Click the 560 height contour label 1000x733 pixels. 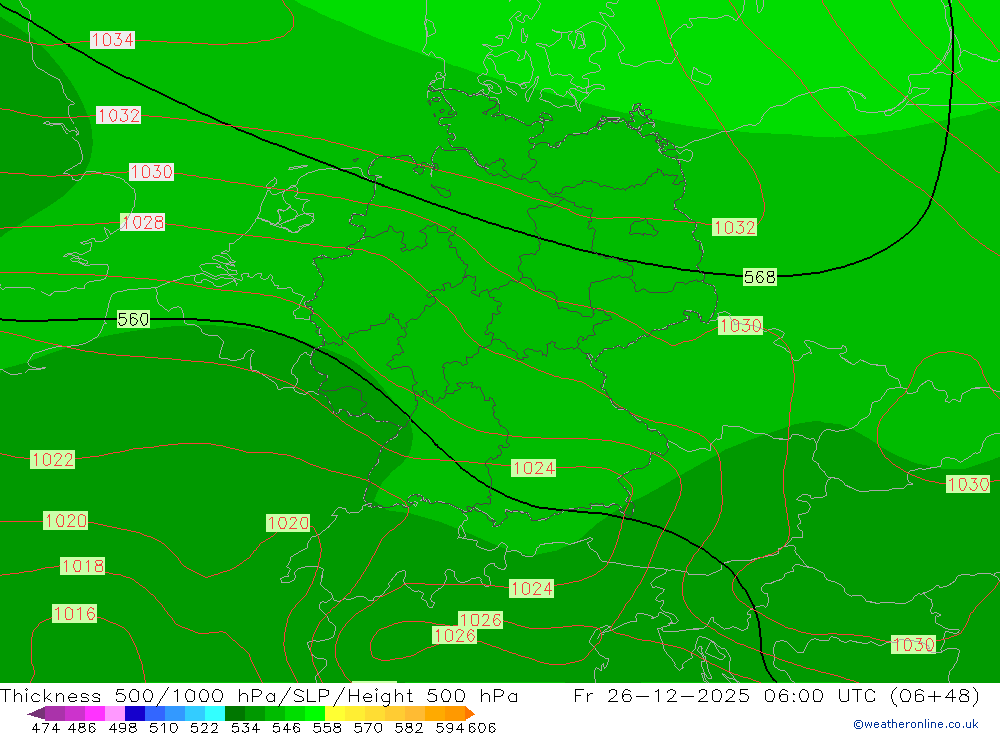tap(133, 319)
